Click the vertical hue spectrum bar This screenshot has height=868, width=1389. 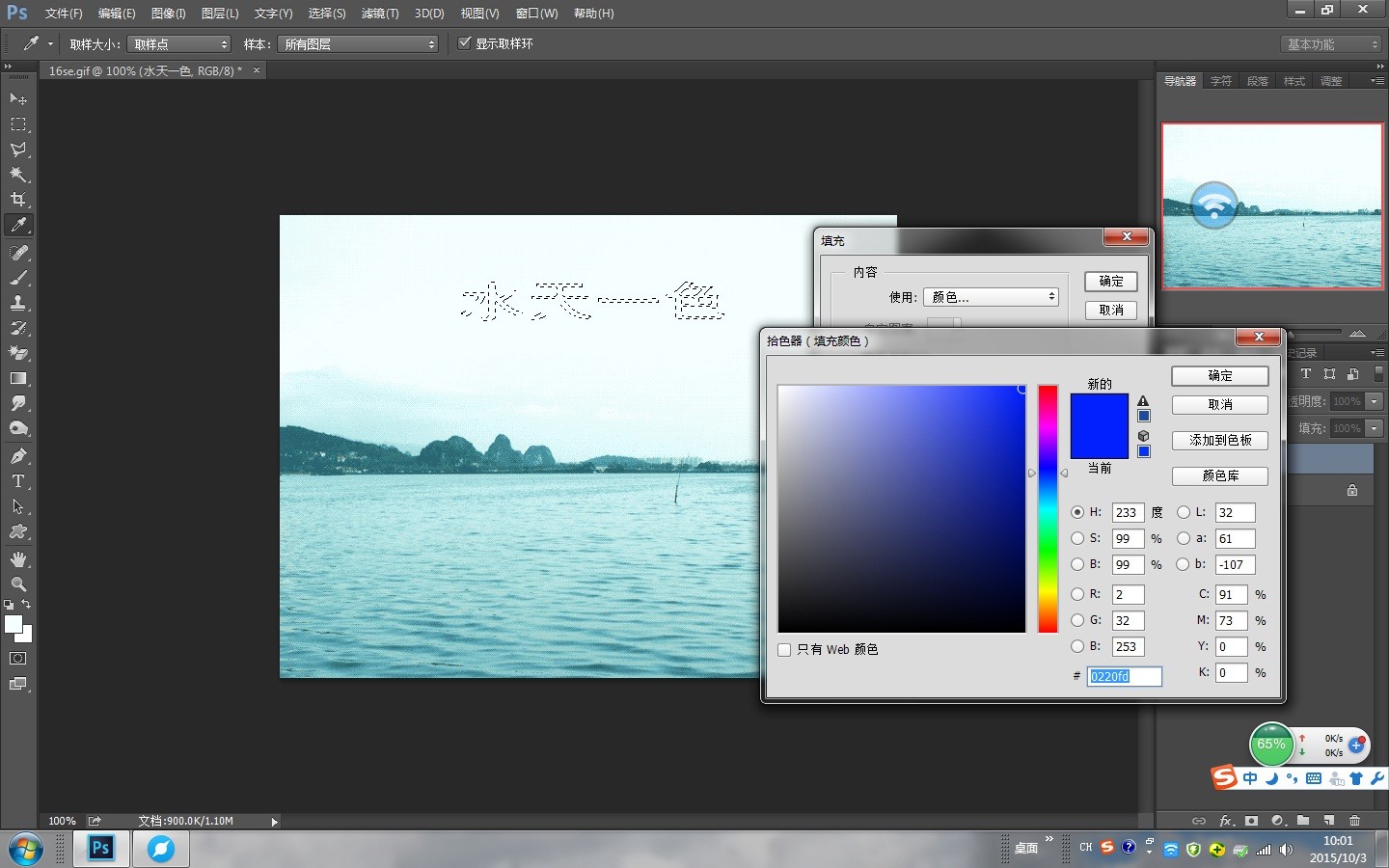[1048, 509]
